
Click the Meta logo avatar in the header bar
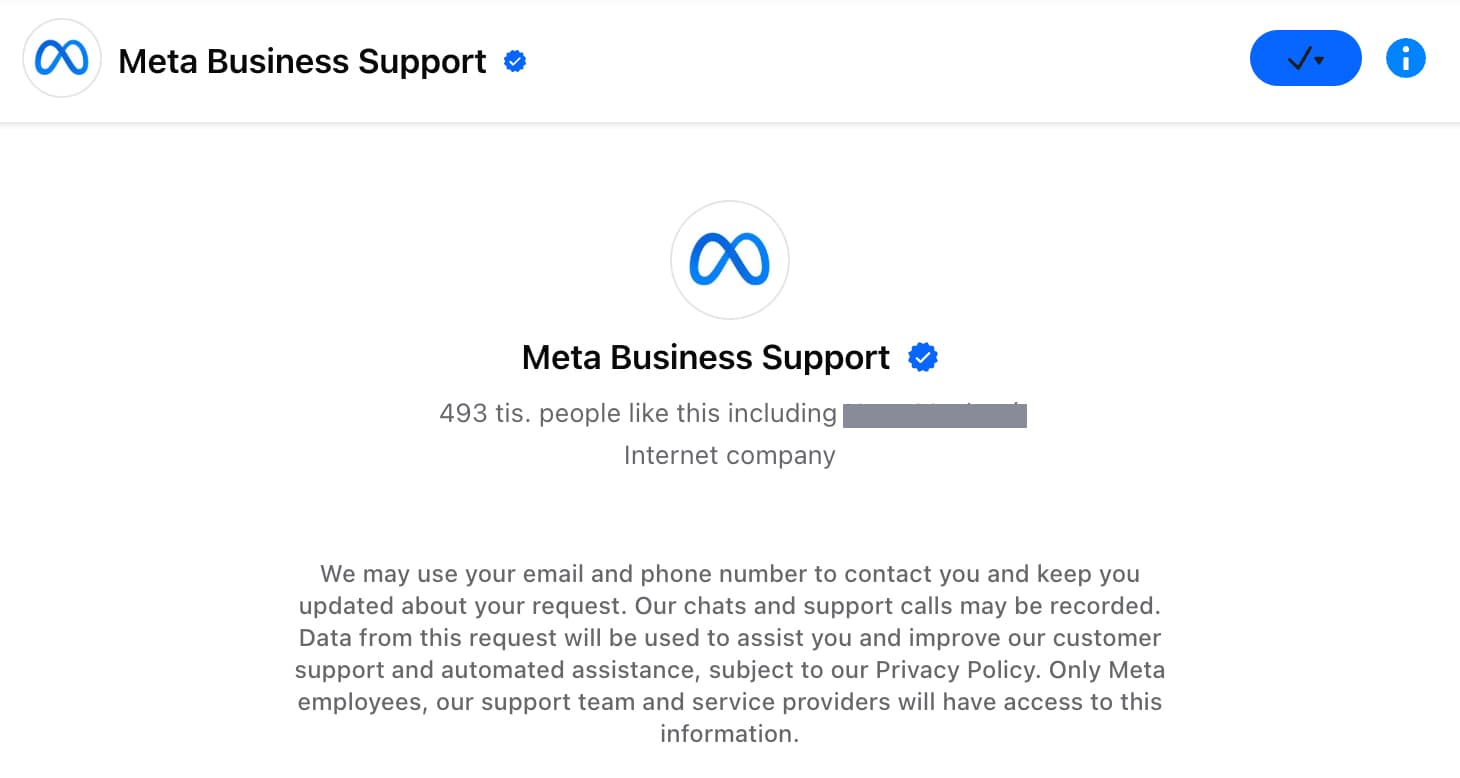click(62, 58)
